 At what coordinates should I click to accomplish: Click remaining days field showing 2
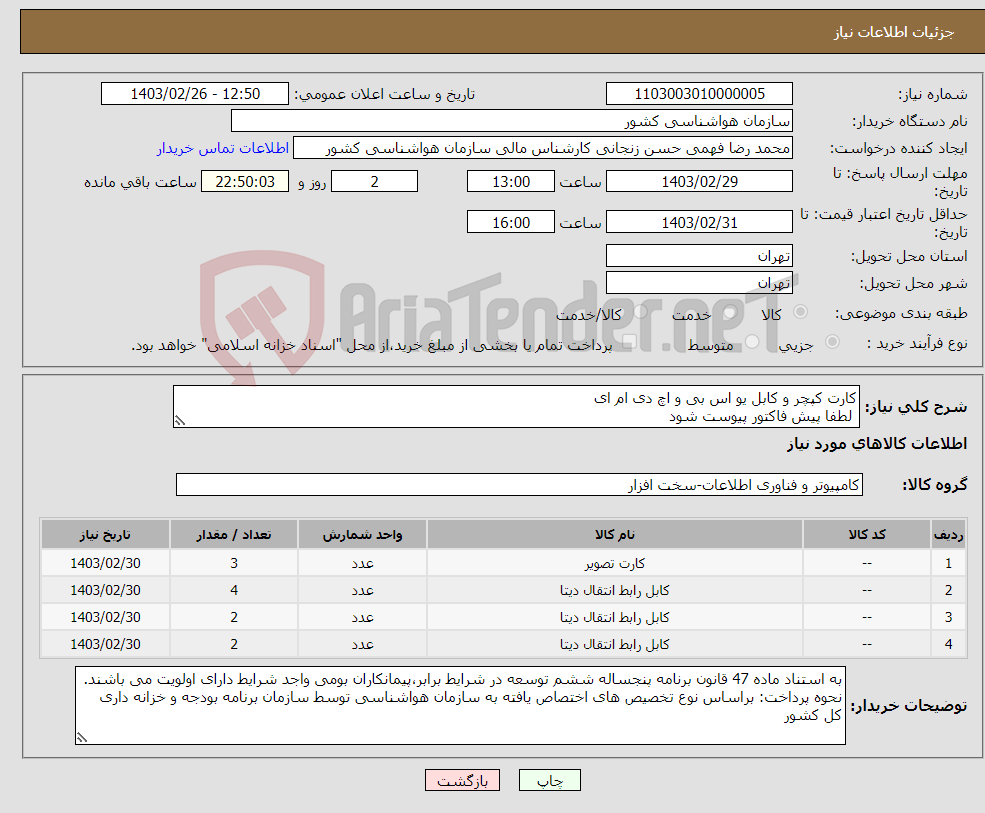pyautogui.click(x=374, y=182)
